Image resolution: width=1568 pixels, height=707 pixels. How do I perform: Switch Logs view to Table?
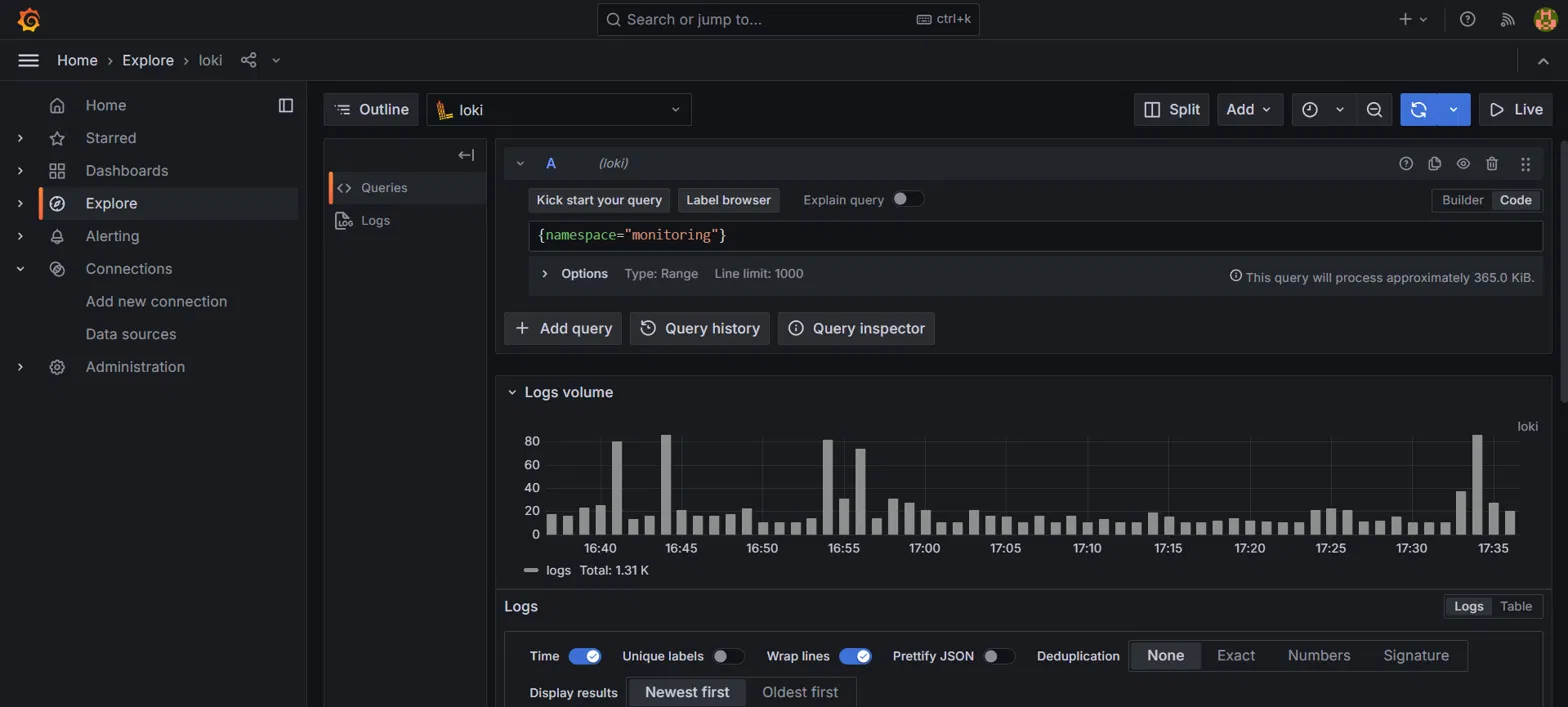1515,606
